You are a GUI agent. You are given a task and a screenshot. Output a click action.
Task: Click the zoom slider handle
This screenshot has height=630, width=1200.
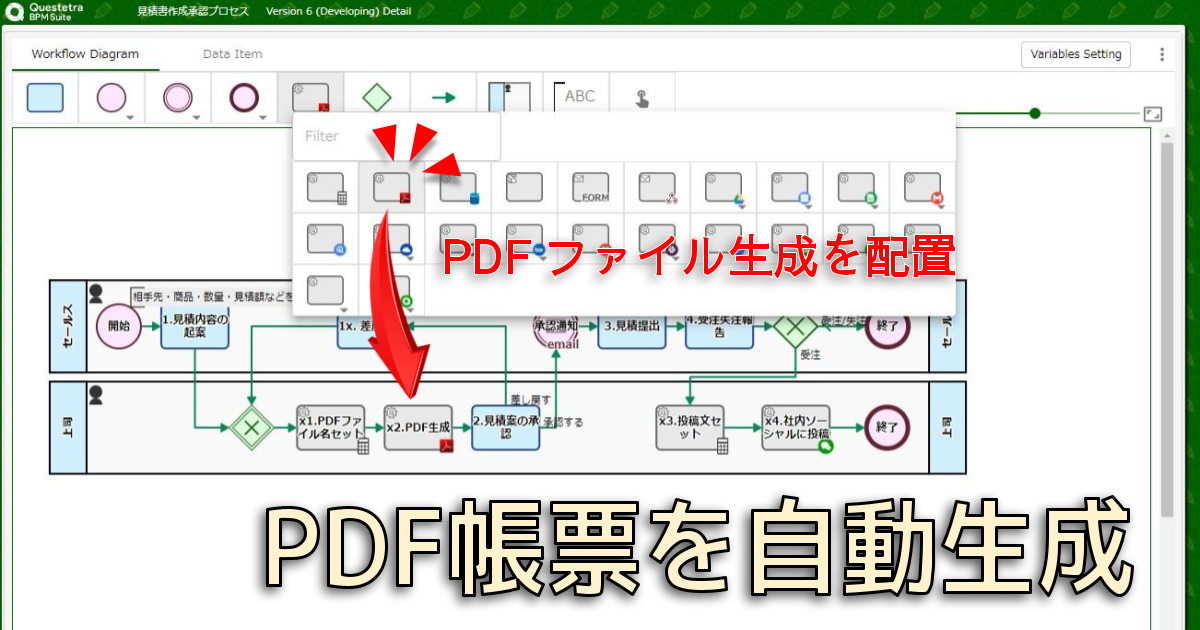click(1035, 113)
